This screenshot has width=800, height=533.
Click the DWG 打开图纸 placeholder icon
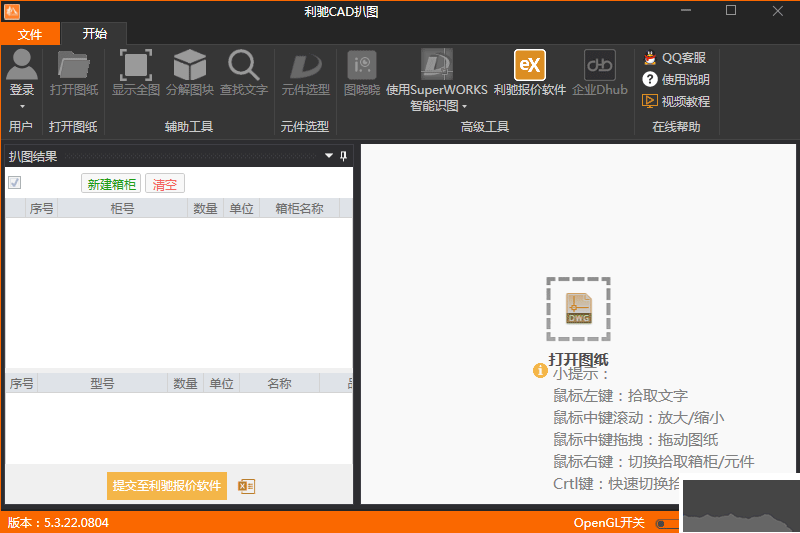point(578,309)
